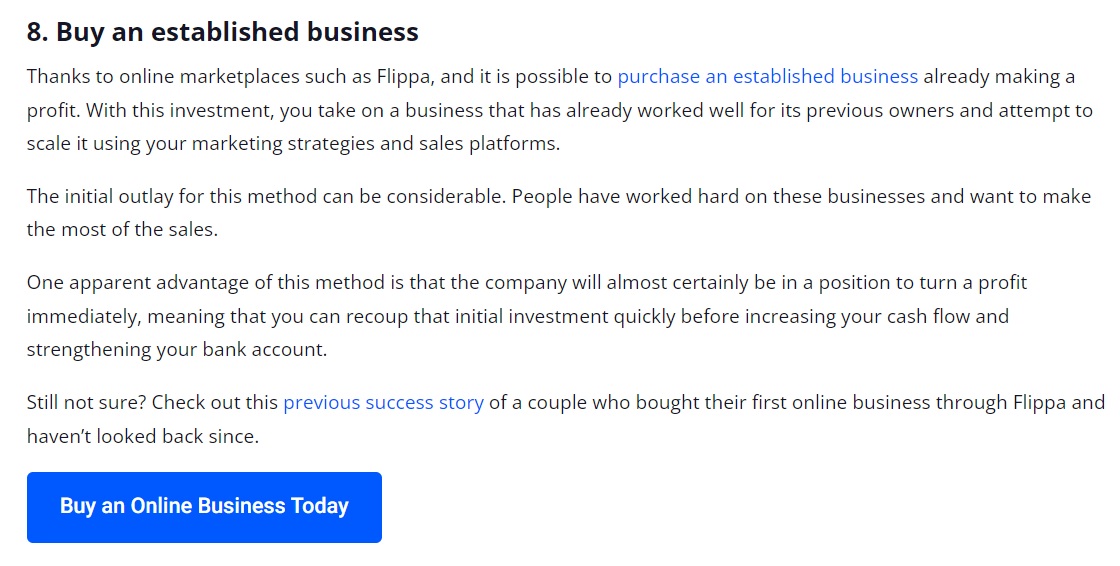Click the text "Still not sure?"
This screenshot has width=1120, height=566.
click(x=85, y=403)
